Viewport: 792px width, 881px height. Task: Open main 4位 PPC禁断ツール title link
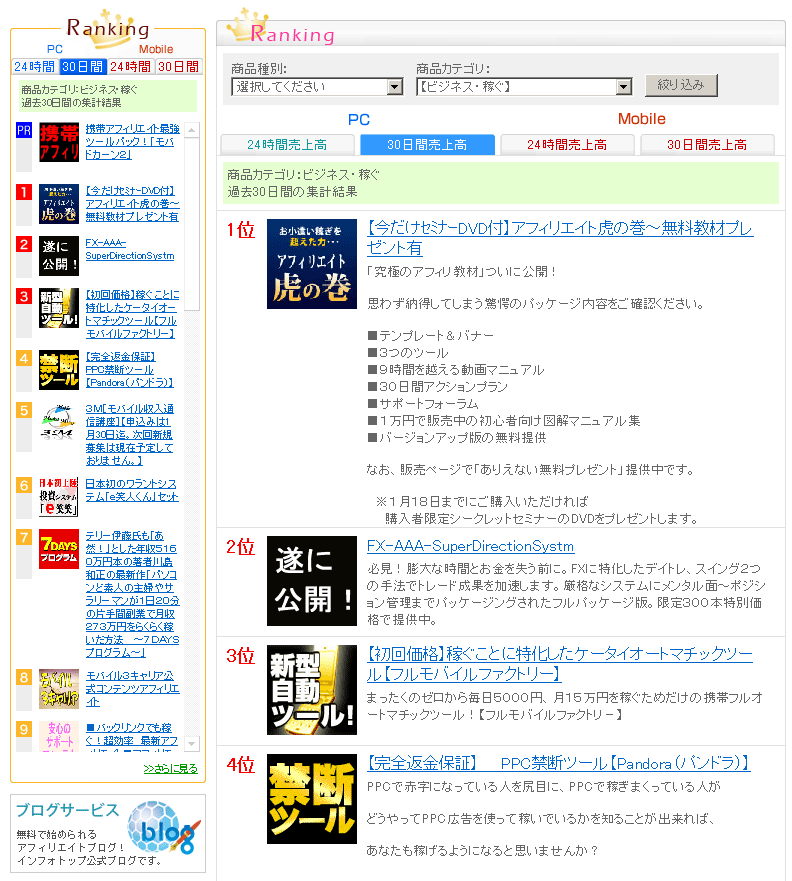tap(558, 763)
